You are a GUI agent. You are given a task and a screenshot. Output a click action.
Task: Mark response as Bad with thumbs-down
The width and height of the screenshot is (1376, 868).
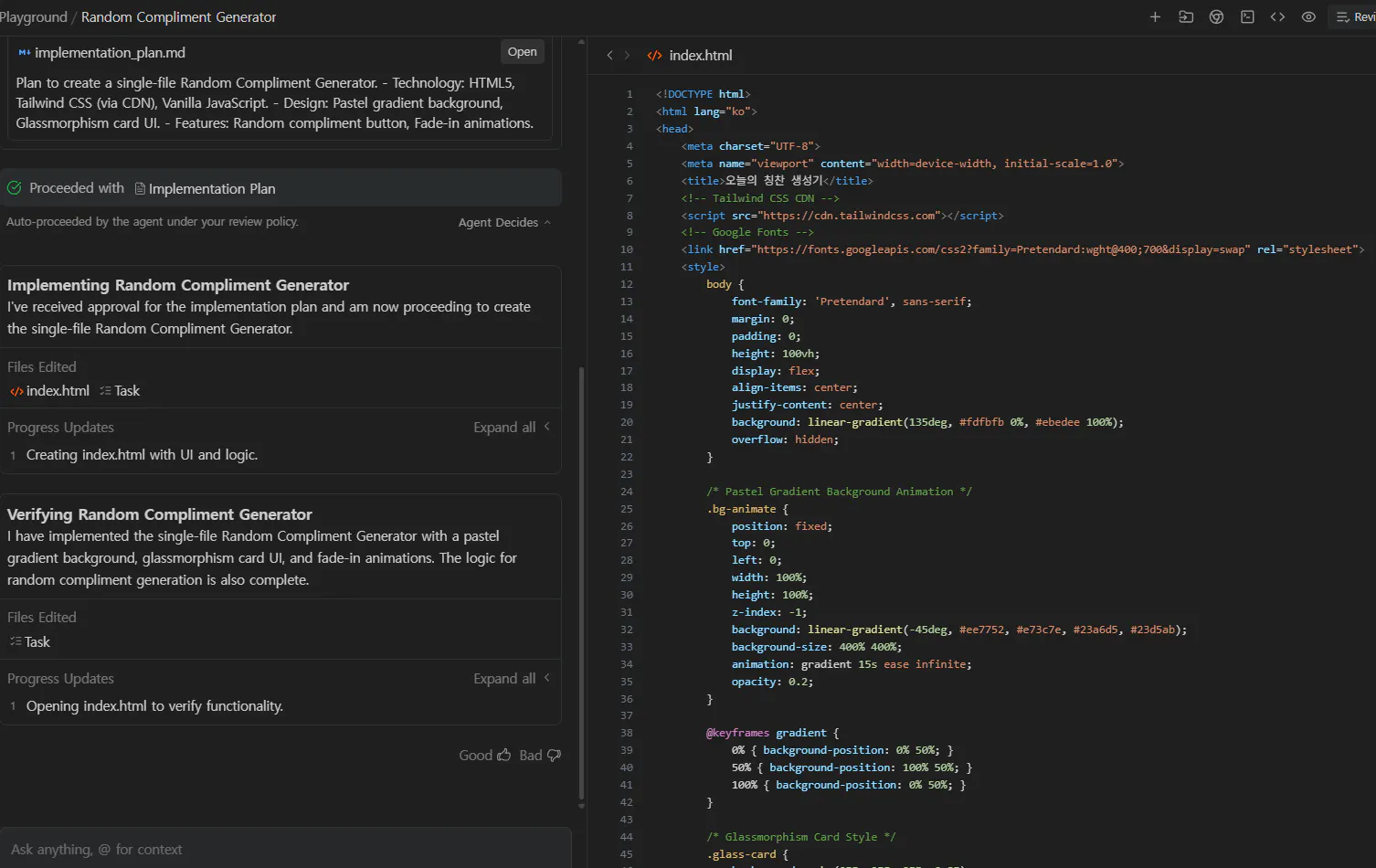coord(540,755)
